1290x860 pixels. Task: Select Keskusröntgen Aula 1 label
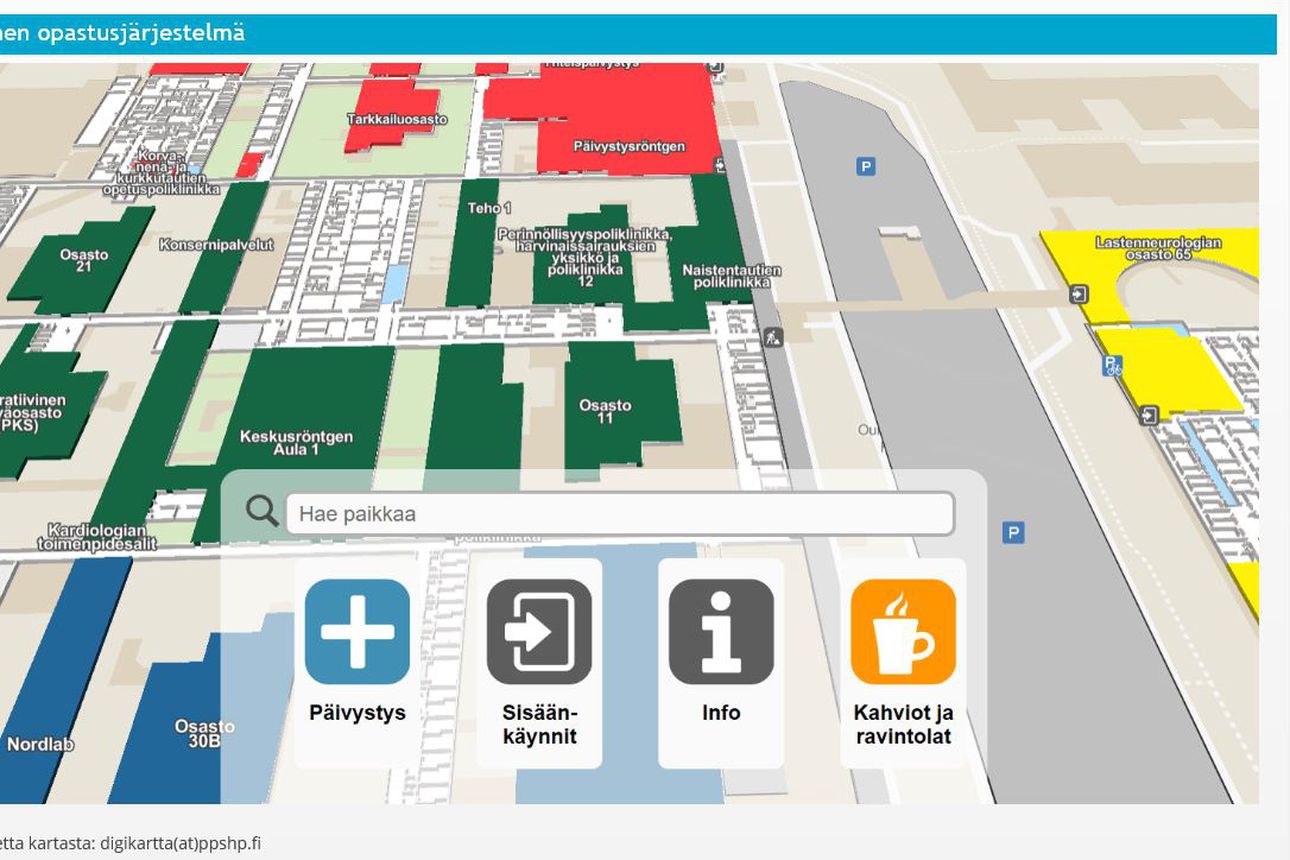pos(296,443)
